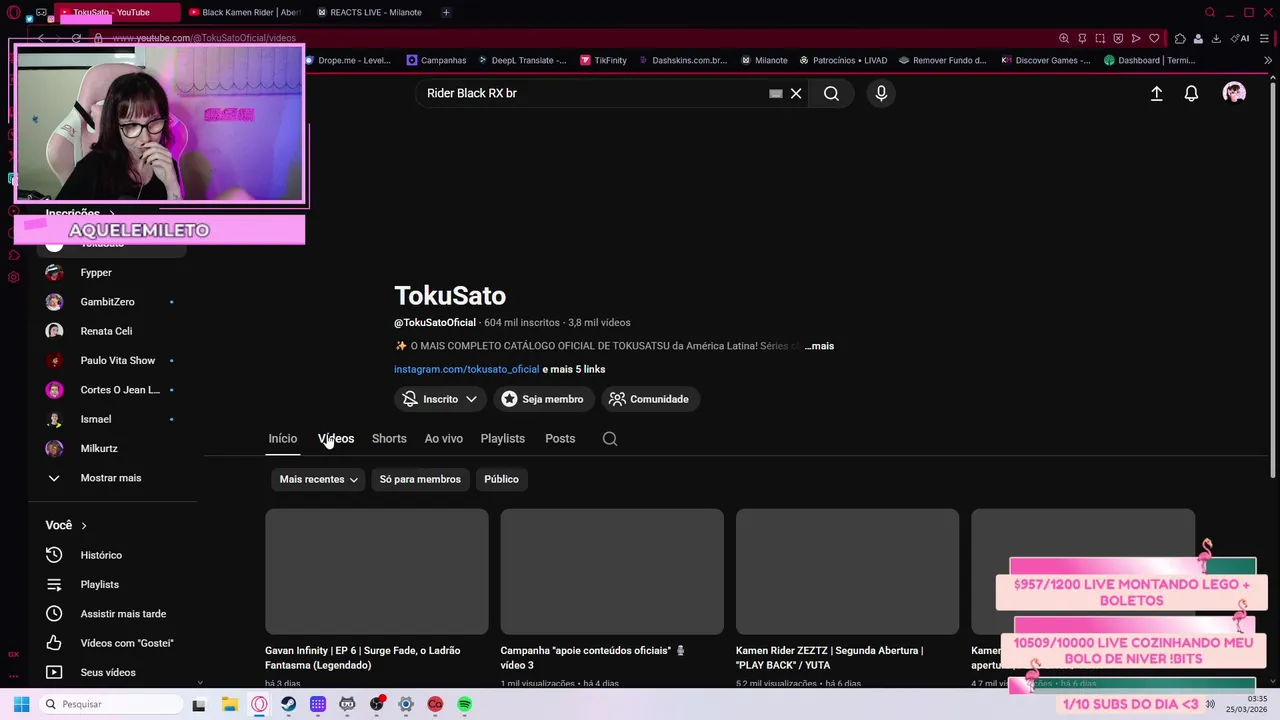Open Seus vídeos in the sidebar
1280x720 pixels.
coord(108,672)
